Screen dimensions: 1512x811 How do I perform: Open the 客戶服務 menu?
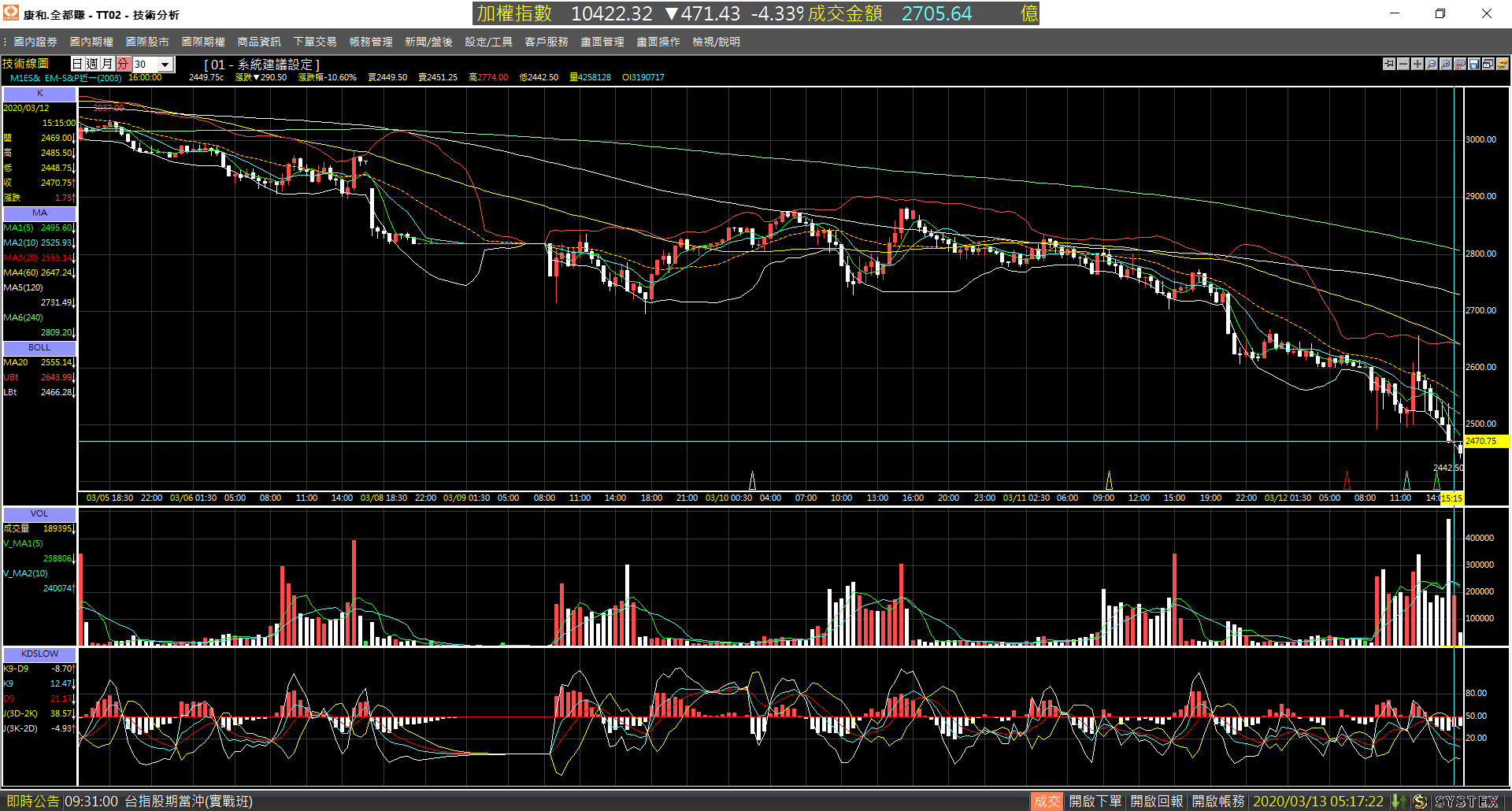(x=547, y=42)
